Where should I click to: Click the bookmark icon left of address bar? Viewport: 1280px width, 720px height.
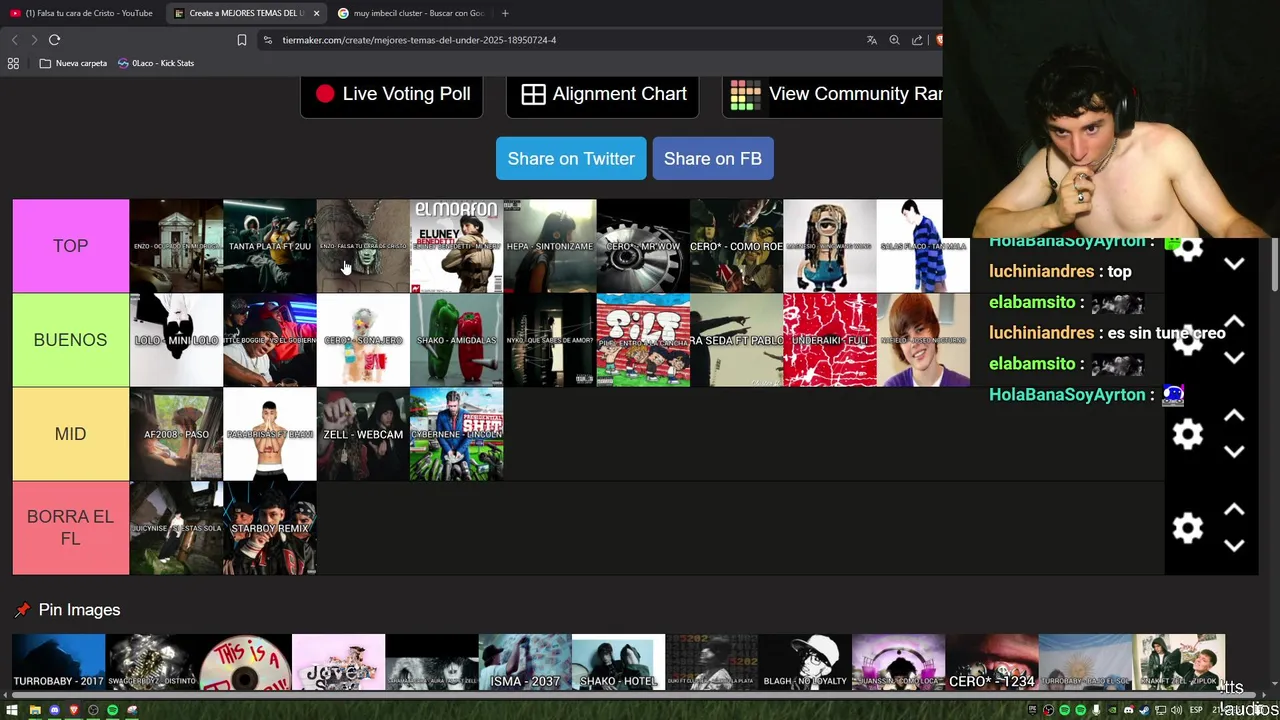click(x=241, y=40)
